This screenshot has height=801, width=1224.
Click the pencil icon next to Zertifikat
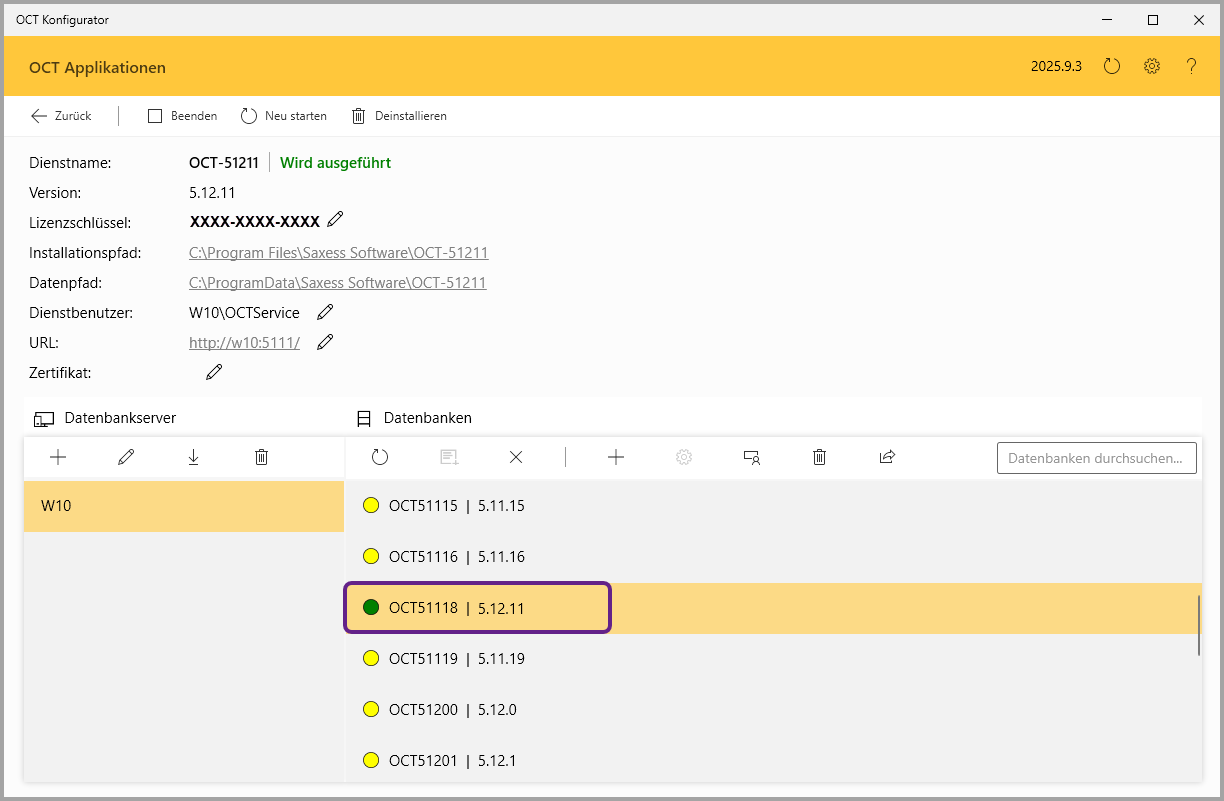click(214, 372)
